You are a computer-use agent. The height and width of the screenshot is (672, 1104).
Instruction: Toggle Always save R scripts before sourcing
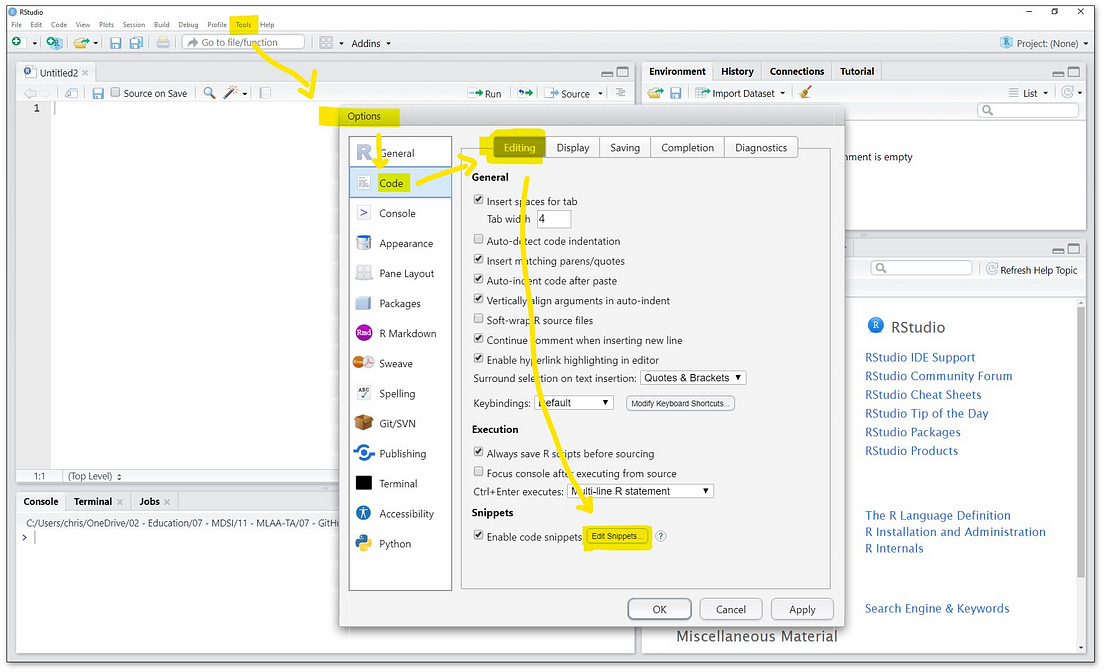[479, 452]
